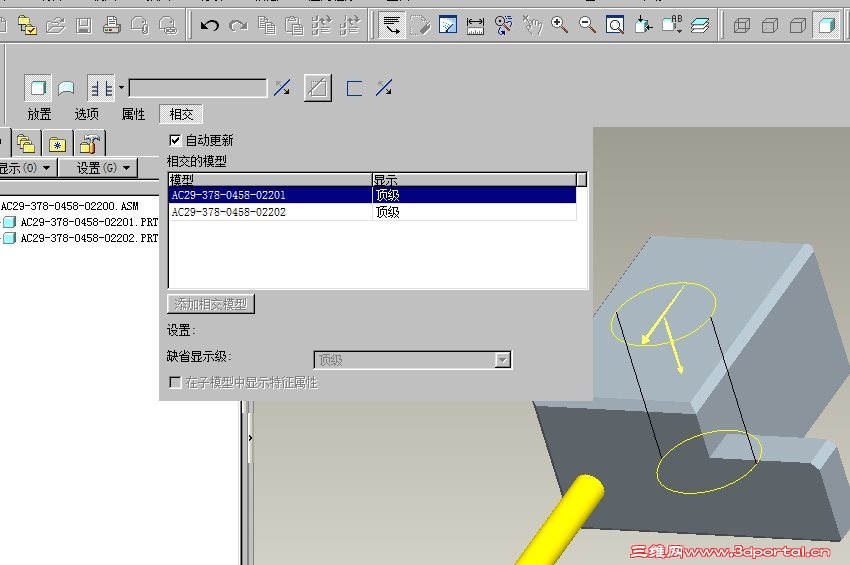Toggle extrude as solid
This screenshot has width=850, height=565.
click(x=38, y=88)
